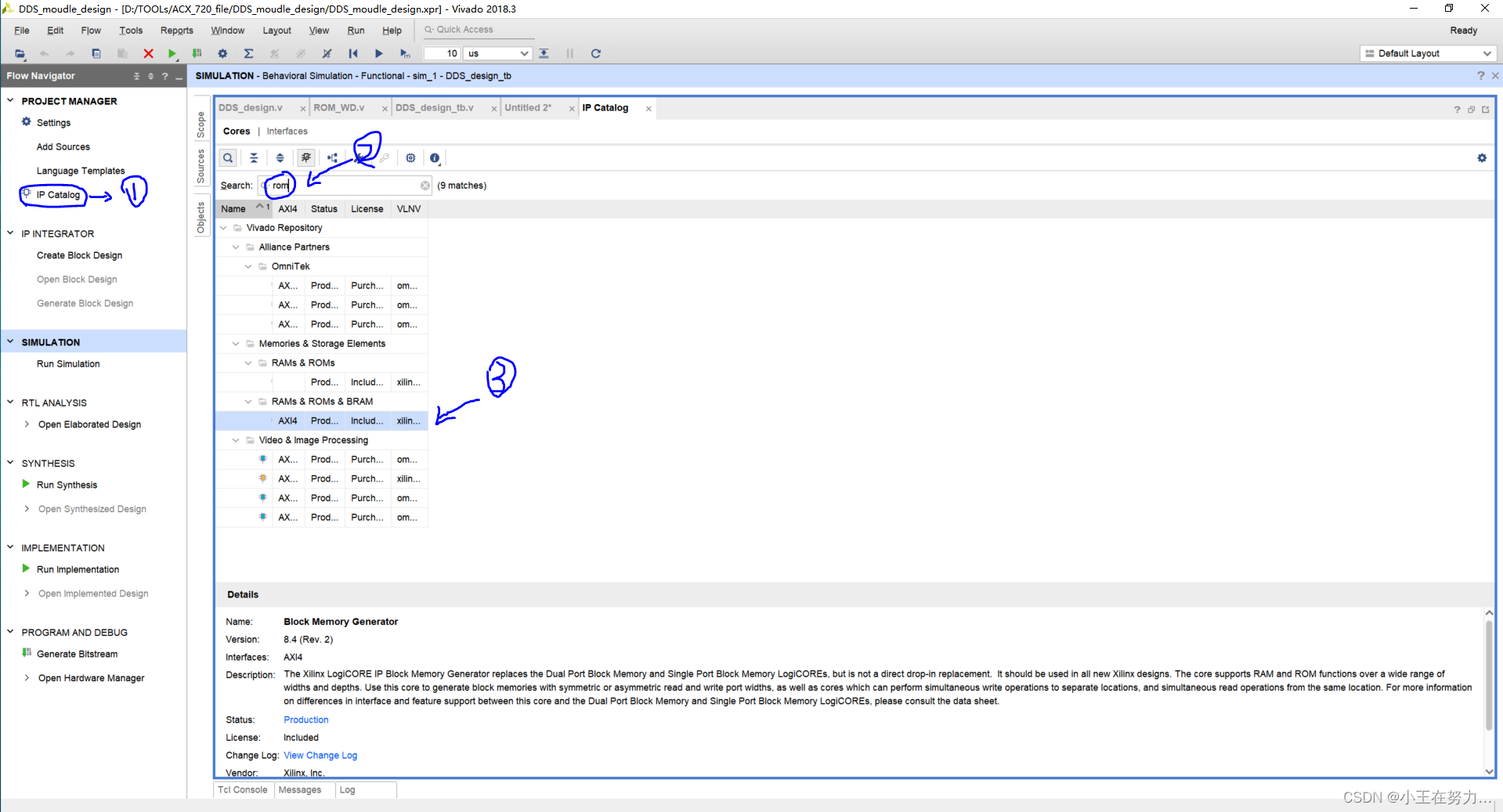The image size is (1503, 812).
Task: Open the Messages tab
Action: point(300,790)
